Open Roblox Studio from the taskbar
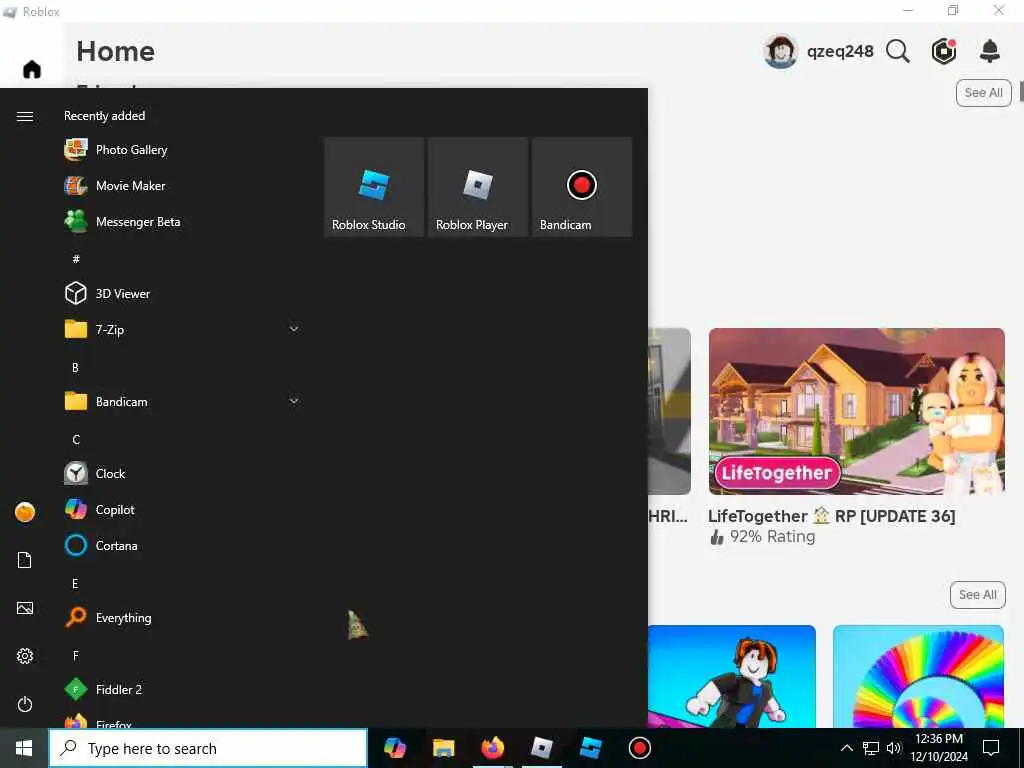Viewport: 1024px width, 768px height. pyautogui.click(x=590, y=748)
